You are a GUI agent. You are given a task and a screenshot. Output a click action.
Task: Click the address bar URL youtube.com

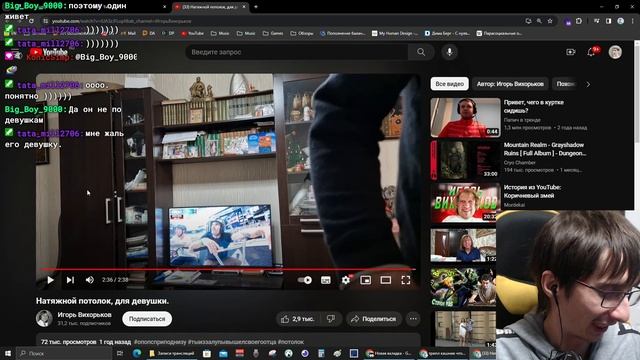(x=121, y=21)
